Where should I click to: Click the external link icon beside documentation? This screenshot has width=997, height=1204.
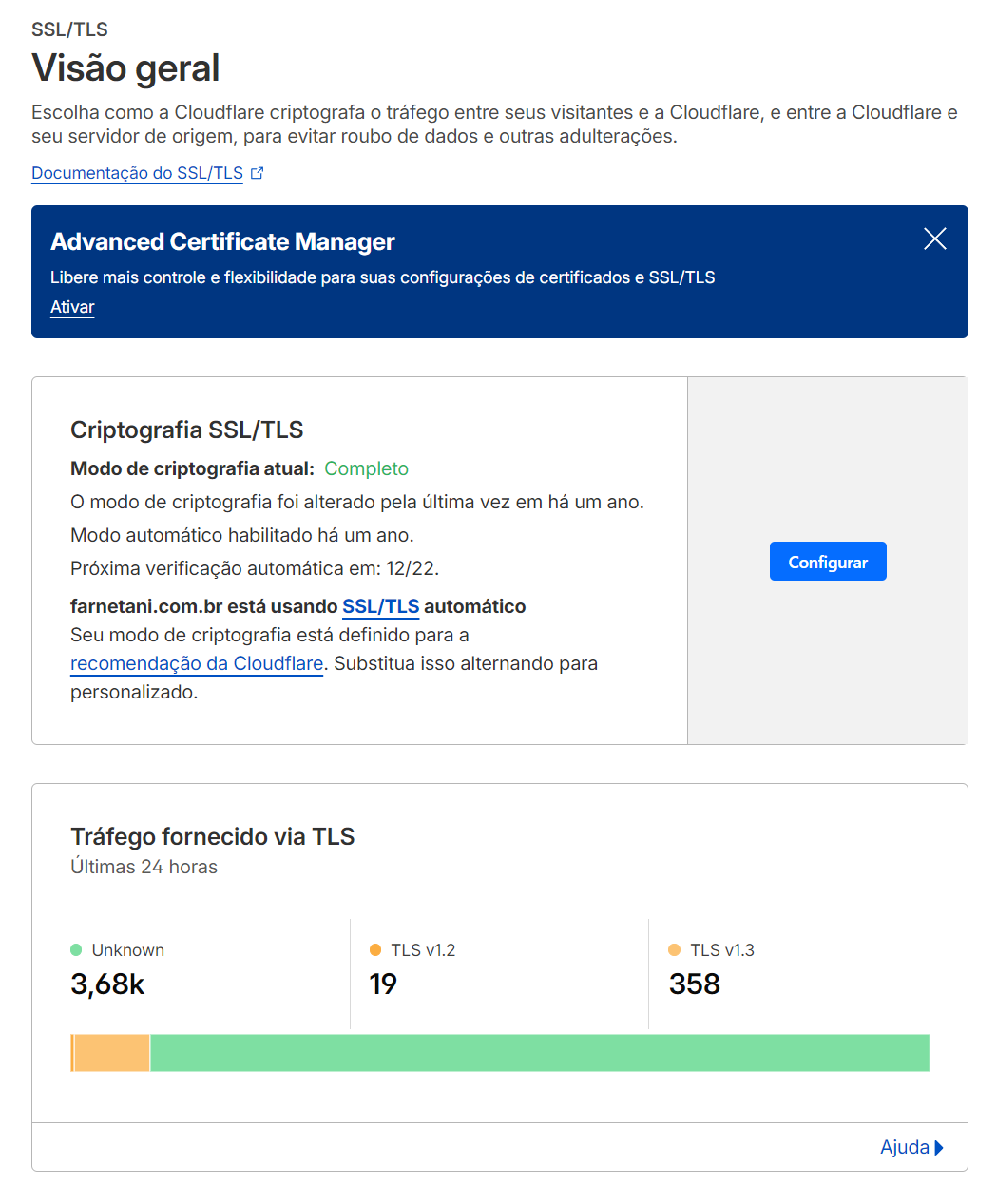click(x=257, y=173)
